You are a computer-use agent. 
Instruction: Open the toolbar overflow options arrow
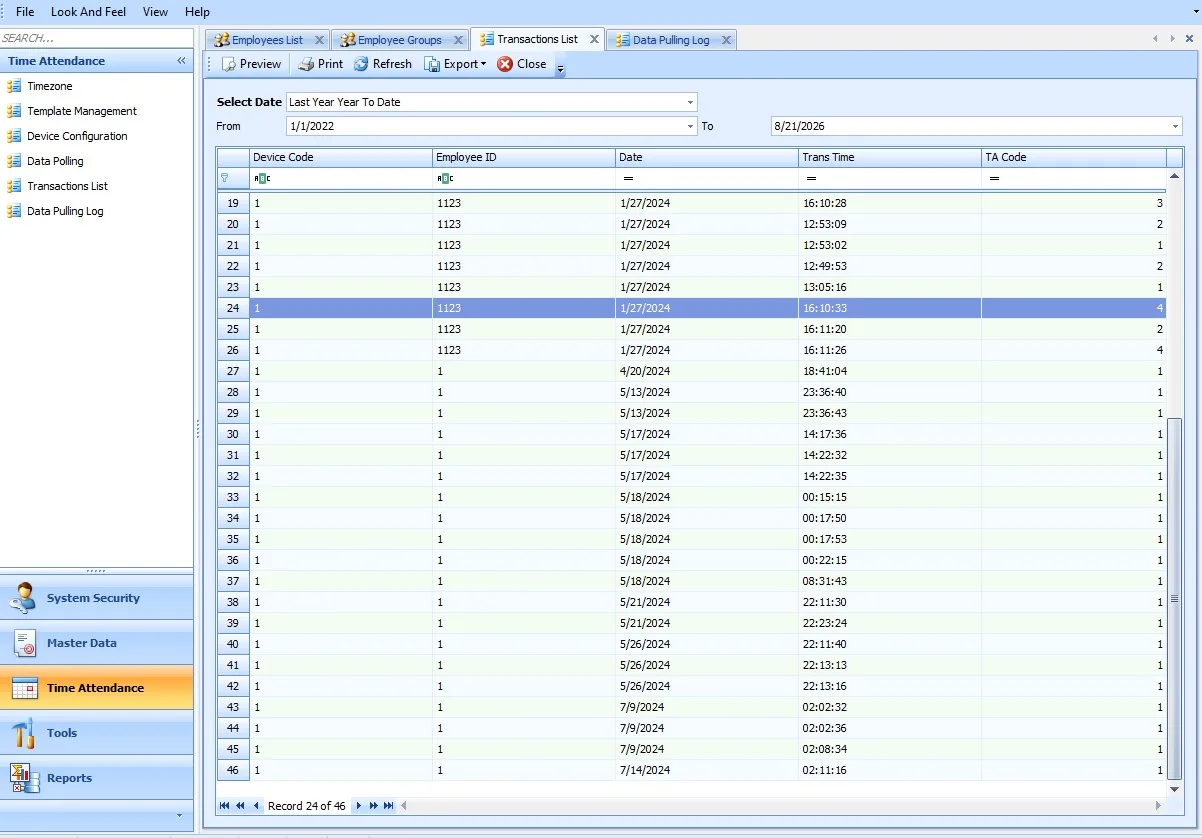click(561, 68)
